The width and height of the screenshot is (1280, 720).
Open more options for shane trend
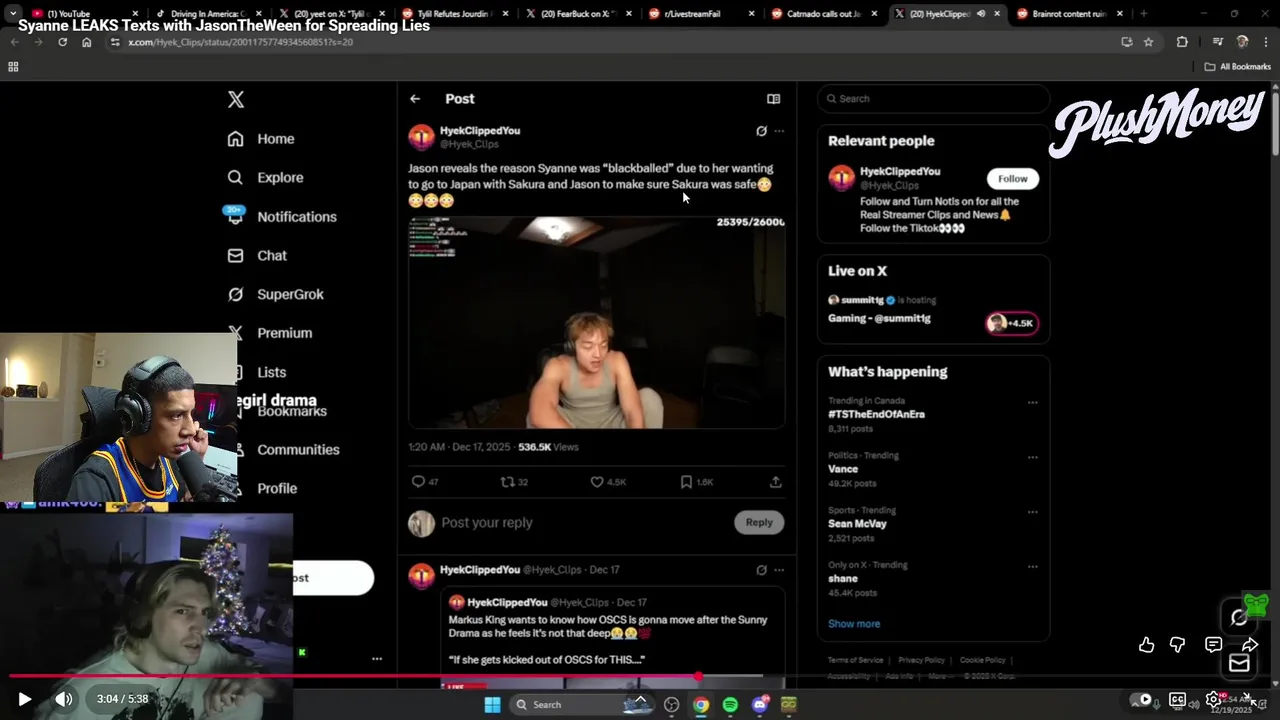coord(1032,567)
